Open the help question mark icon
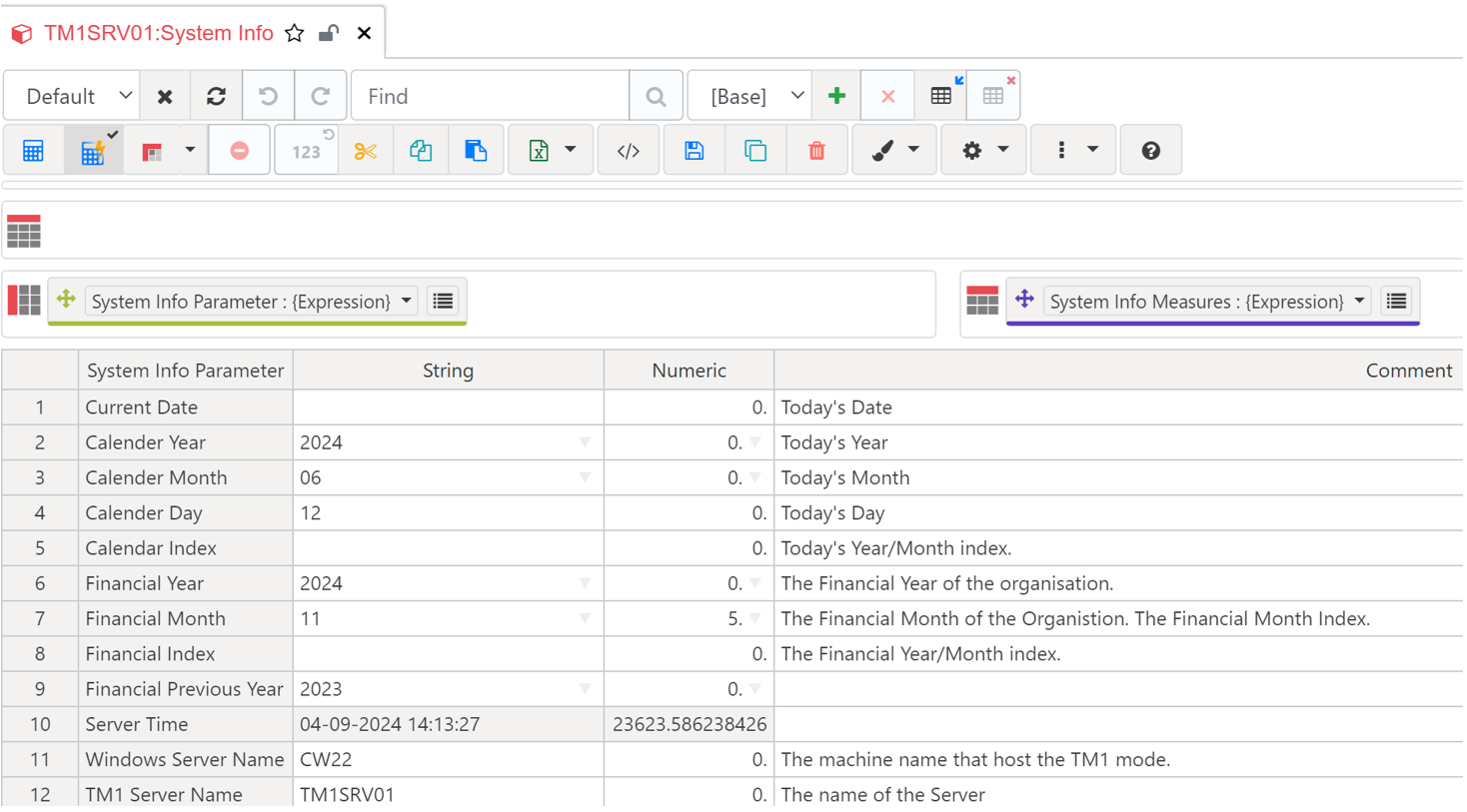 point(1150,151)
